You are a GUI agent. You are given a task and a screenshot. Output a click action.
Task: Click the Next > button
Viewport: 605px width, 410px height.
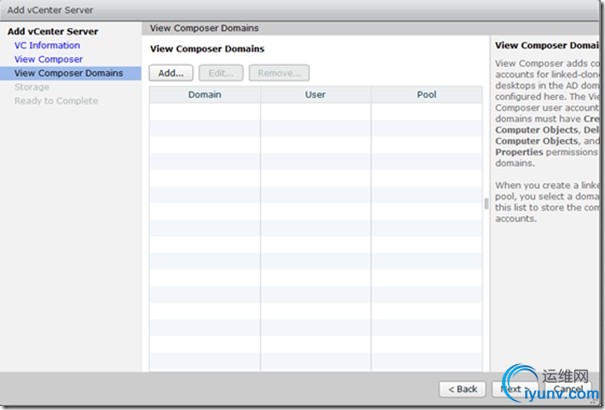515,389
